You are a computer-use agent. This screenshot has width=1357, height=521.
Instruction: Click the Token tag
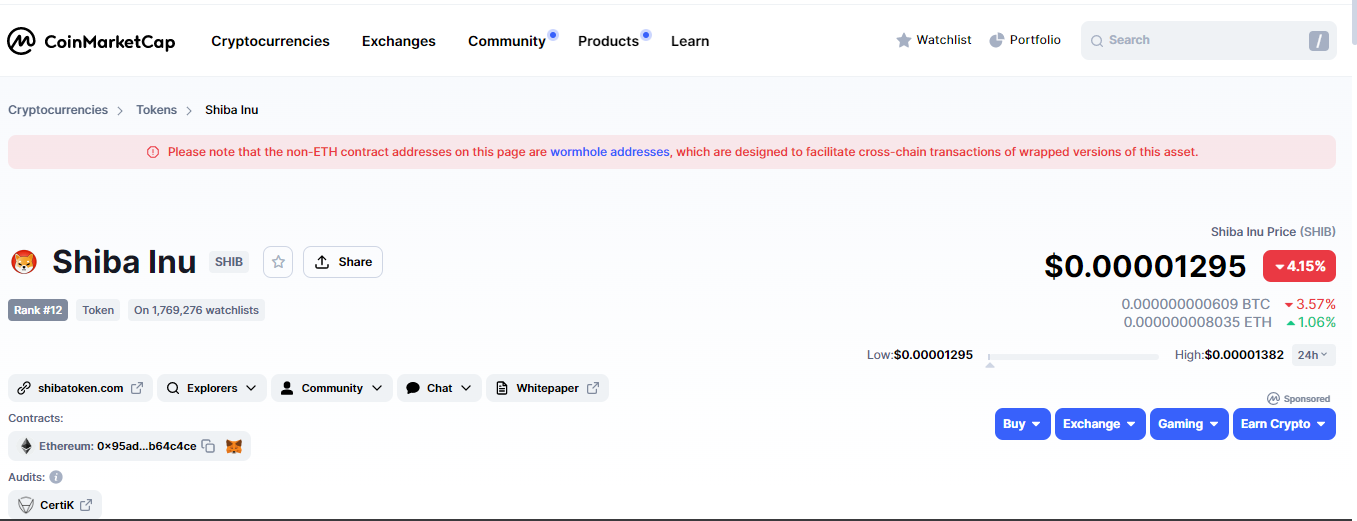[98, 310]
